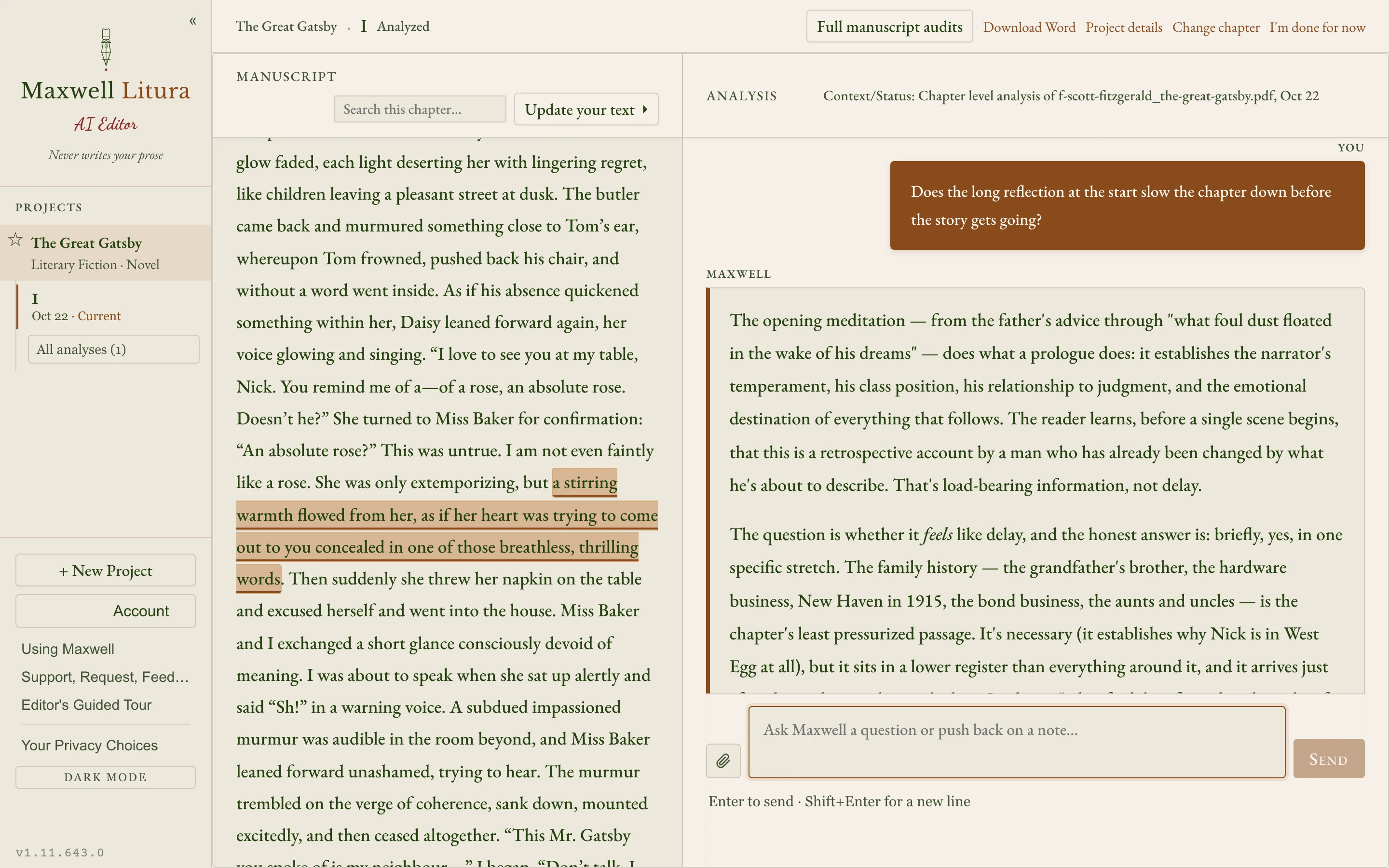Screen dimensions: 1389x868
Task: Open Project details
Action: [1124, 27]
